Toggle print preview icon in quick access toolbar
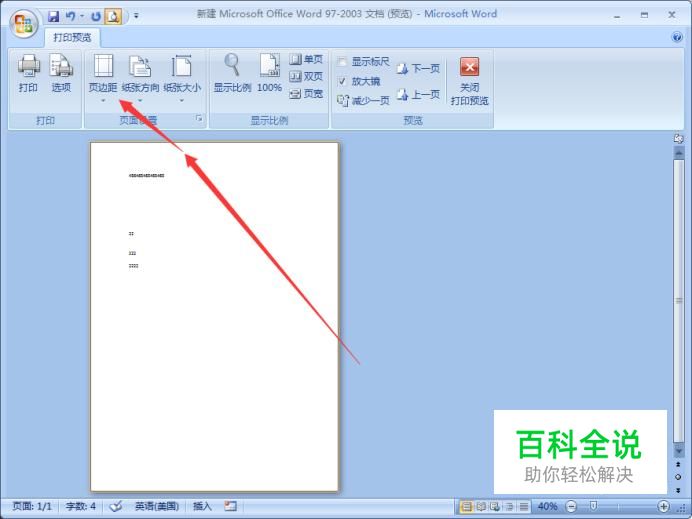692x519 pixels. pos(113,17)
